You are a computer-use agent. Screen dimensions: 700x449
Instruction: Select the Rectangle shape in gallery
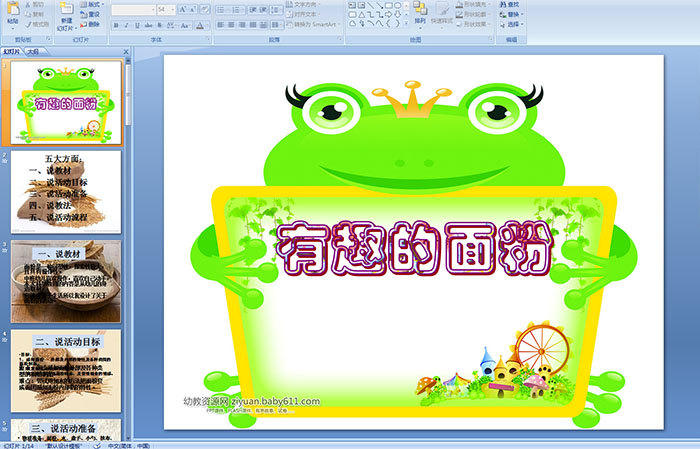tap(388, 5)
